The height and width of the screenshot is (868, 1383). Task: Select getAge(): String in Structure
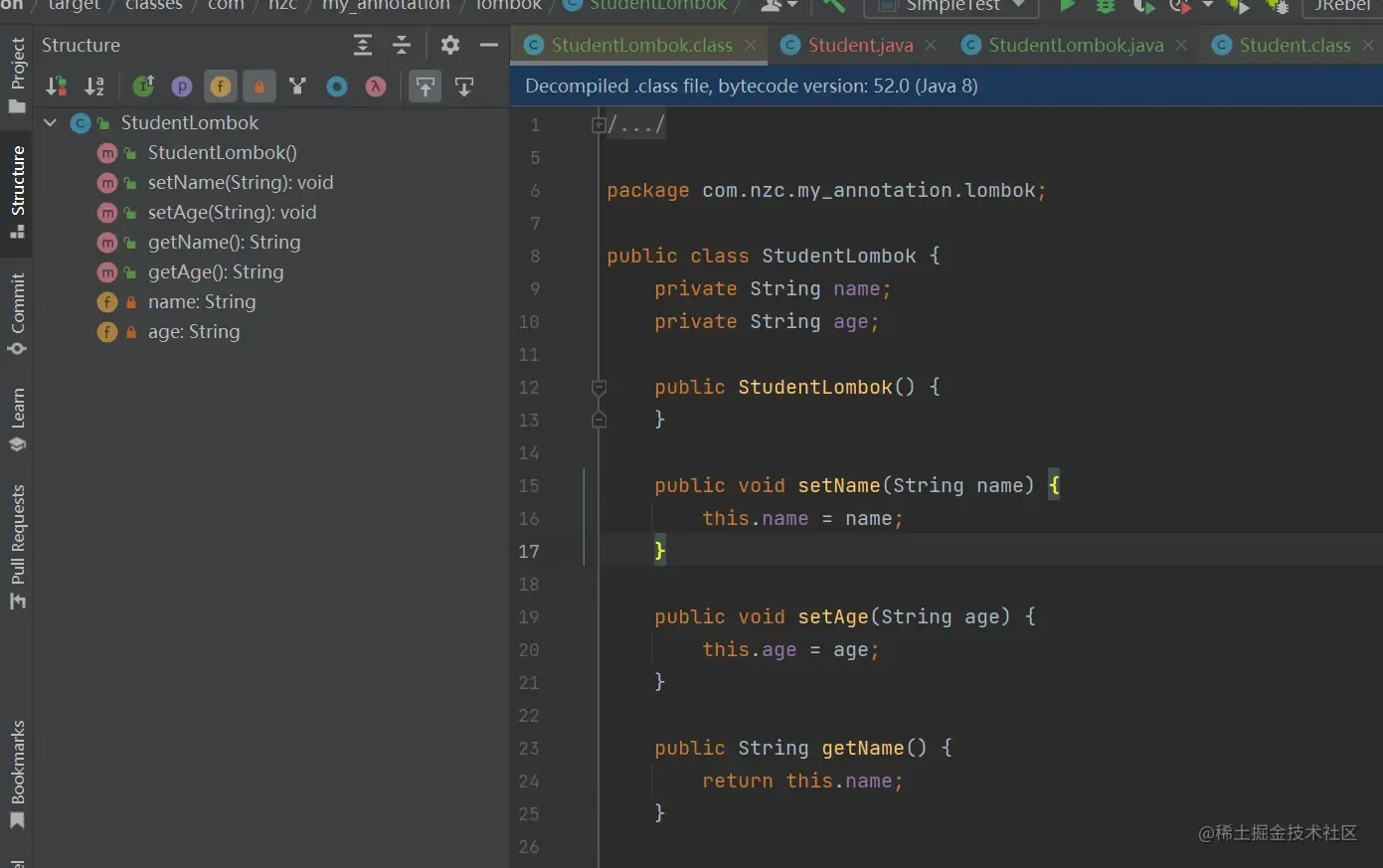tap(216, 271)
